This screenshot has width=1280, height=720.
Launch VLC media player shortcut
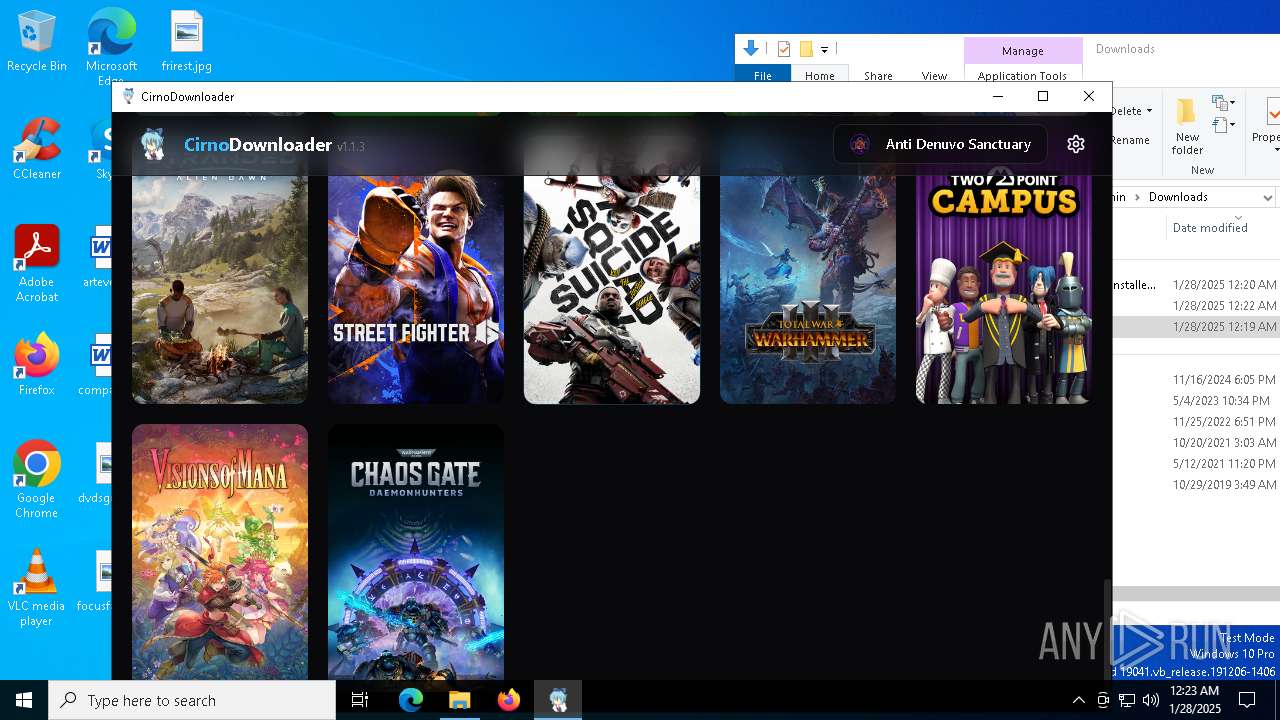[37, 588]
